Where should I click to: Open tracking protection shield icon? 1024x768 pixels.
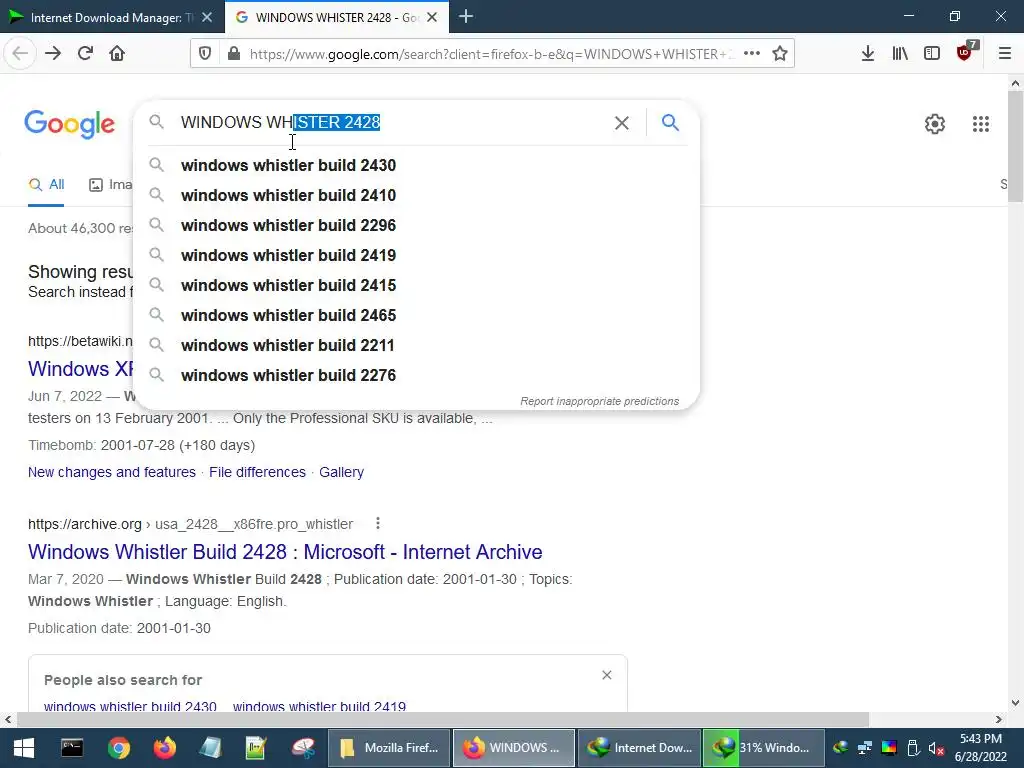pyautogui.click(x=205, y=54)
